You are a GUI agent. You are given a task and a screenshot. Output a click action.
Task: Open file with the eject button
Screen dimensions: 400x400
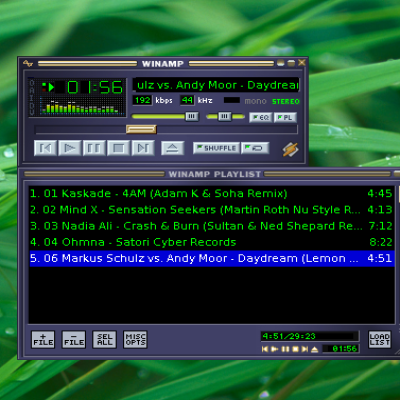(x=172, y=148)
